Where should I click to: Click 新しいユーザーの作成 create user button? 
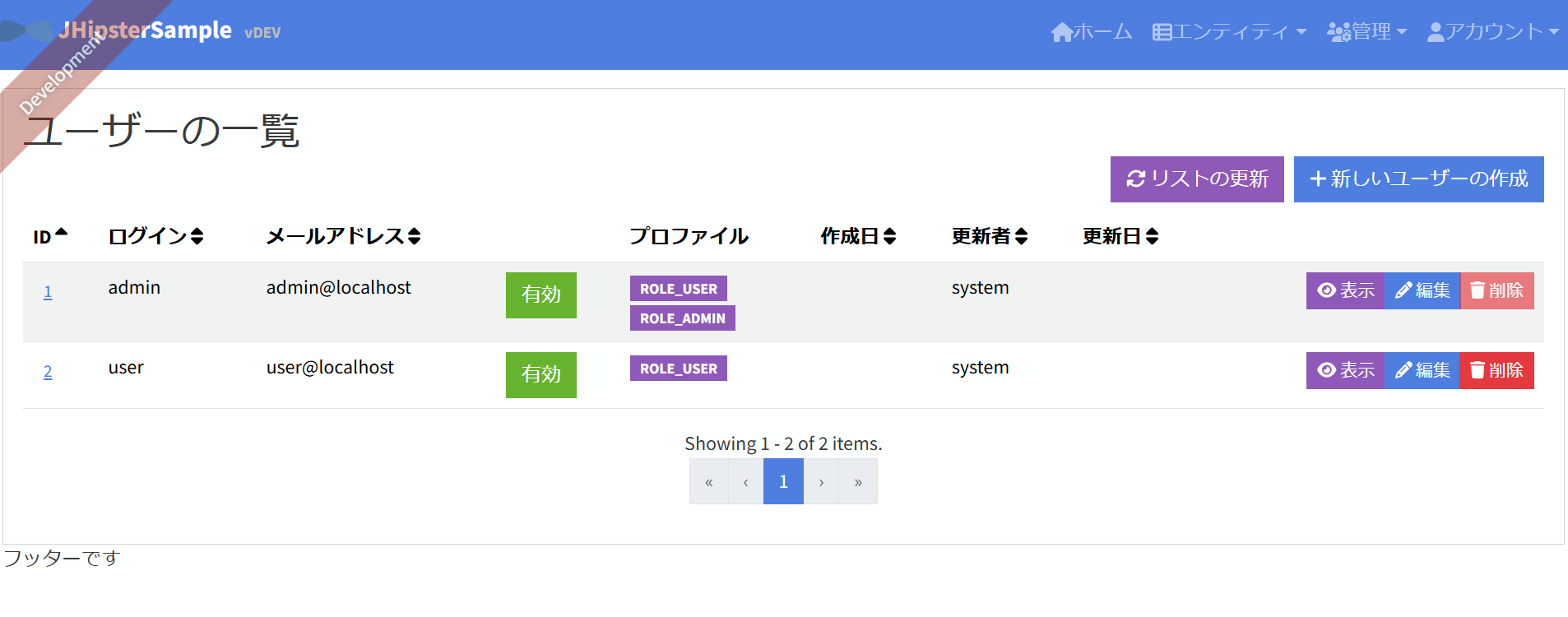[1418, 179]
